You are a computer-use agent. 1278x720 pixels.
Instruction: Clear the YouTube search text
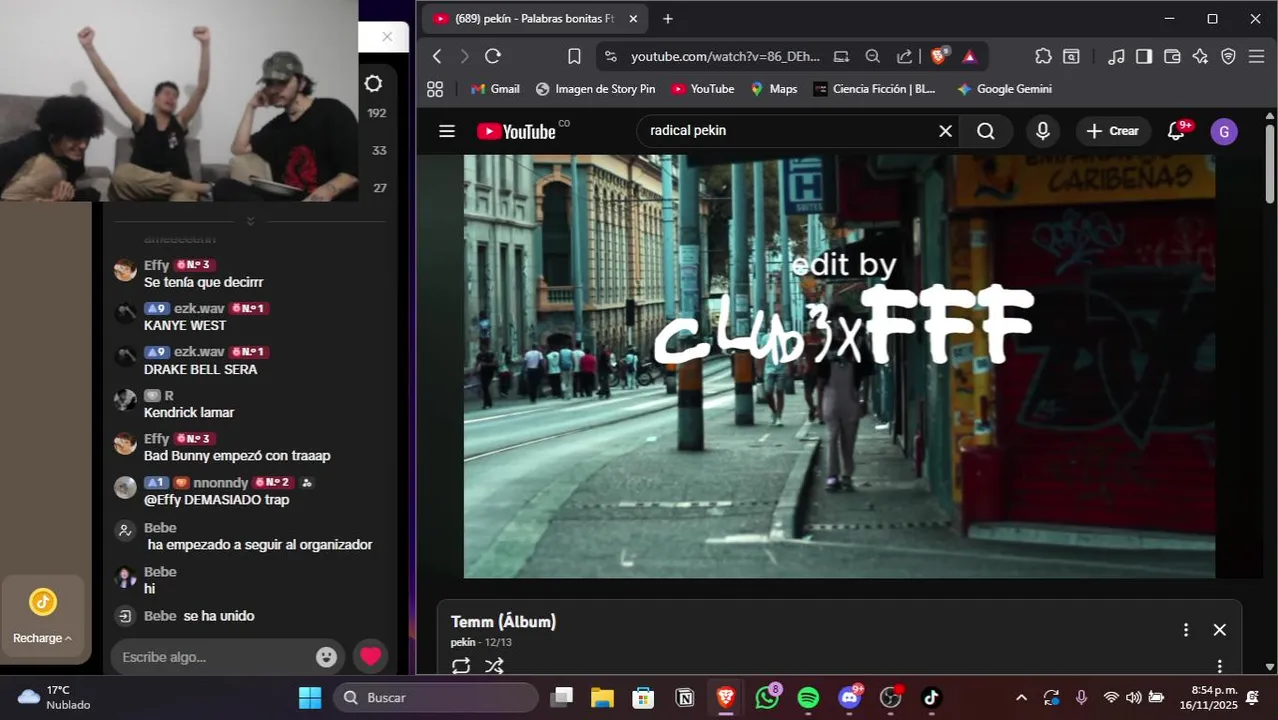(x=945, y=131)
